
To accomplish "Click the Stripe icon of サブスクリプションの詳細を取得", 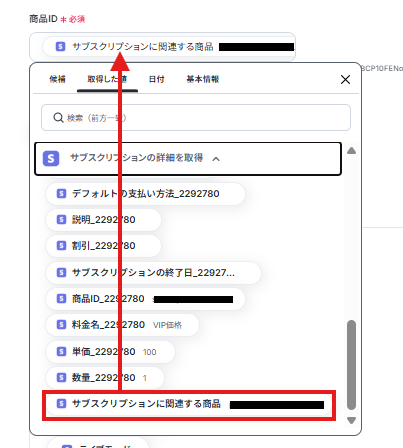I will (51, 159).
